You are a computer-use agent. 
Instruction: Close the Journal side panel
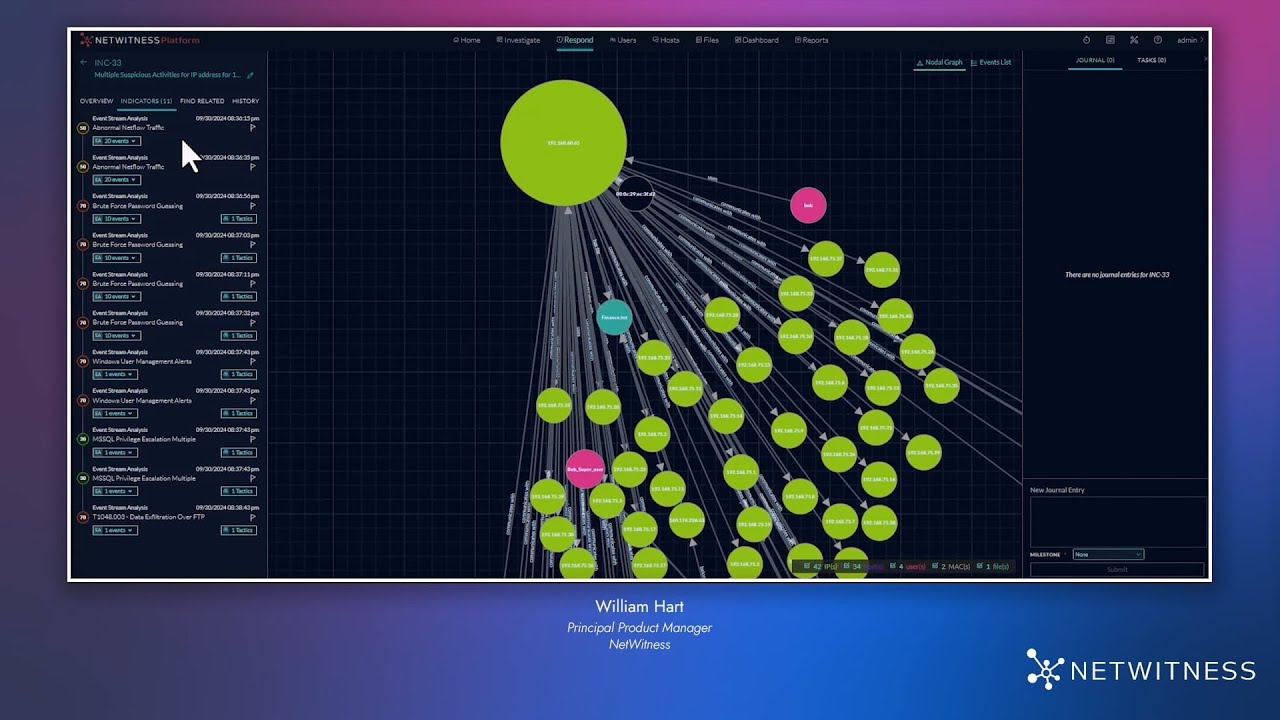pos(1205,60)
